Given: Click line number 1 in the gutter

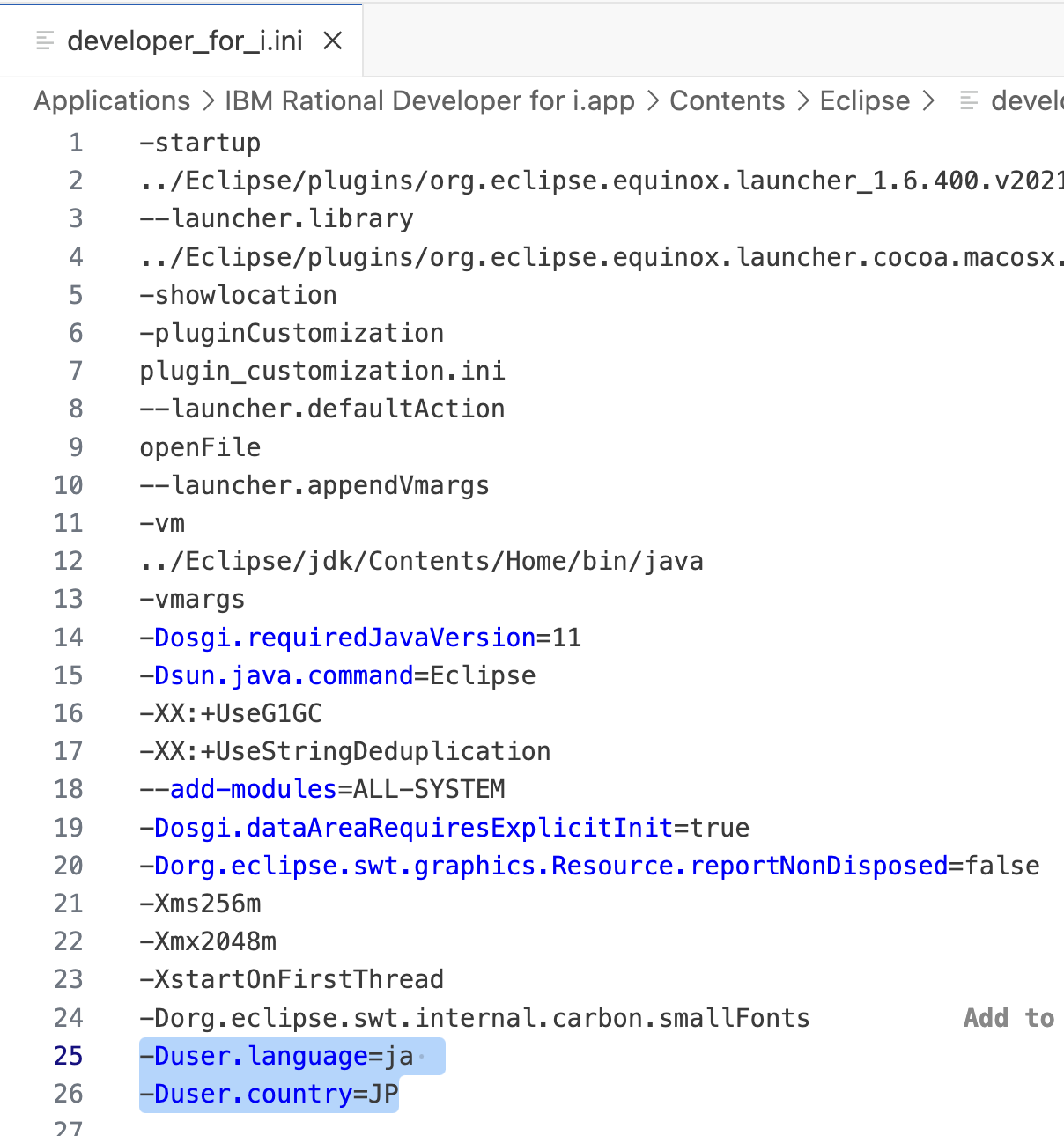Looking at the screenshot, I should click(76, 142).
